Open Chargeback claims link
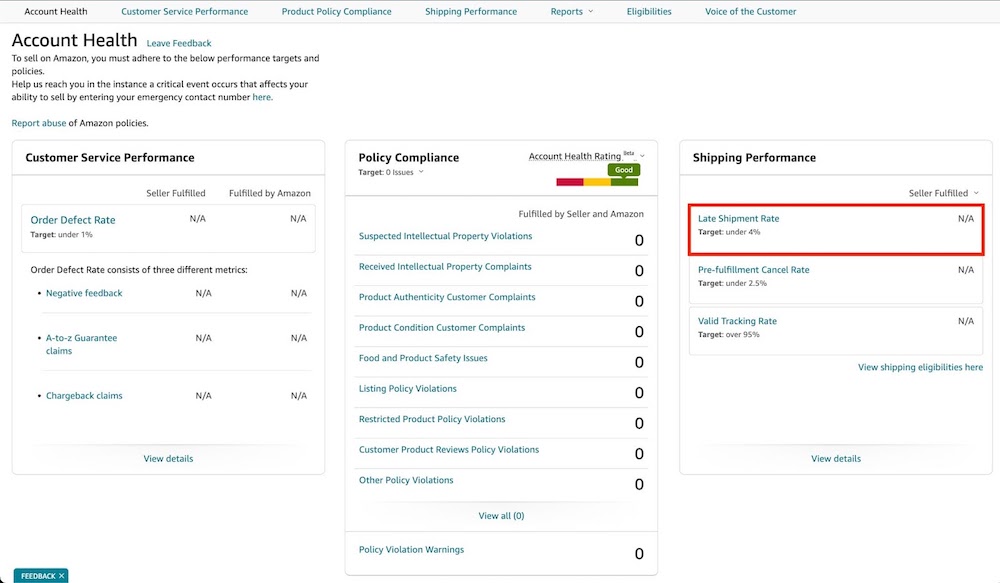Image resolution: width=1000 pixels, height=583 pixels. (84, 395)
